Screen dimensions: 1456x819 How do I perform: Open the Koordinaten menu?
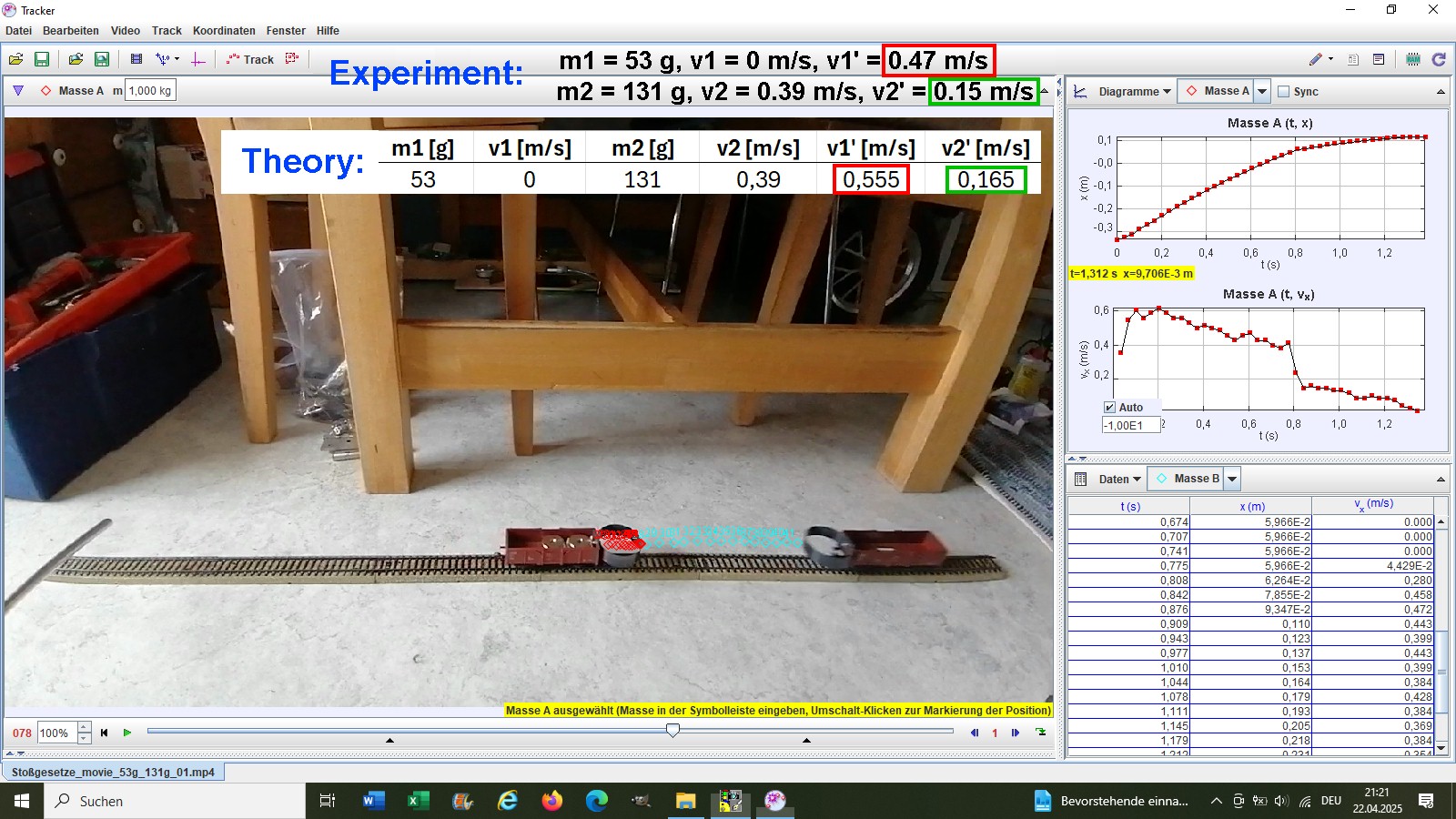(224, 31)
